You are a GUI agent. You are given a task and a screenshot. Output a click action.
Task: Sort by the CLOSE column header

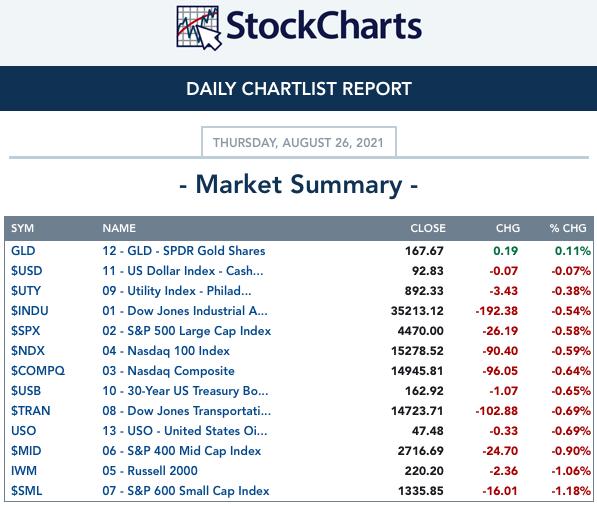428,228
